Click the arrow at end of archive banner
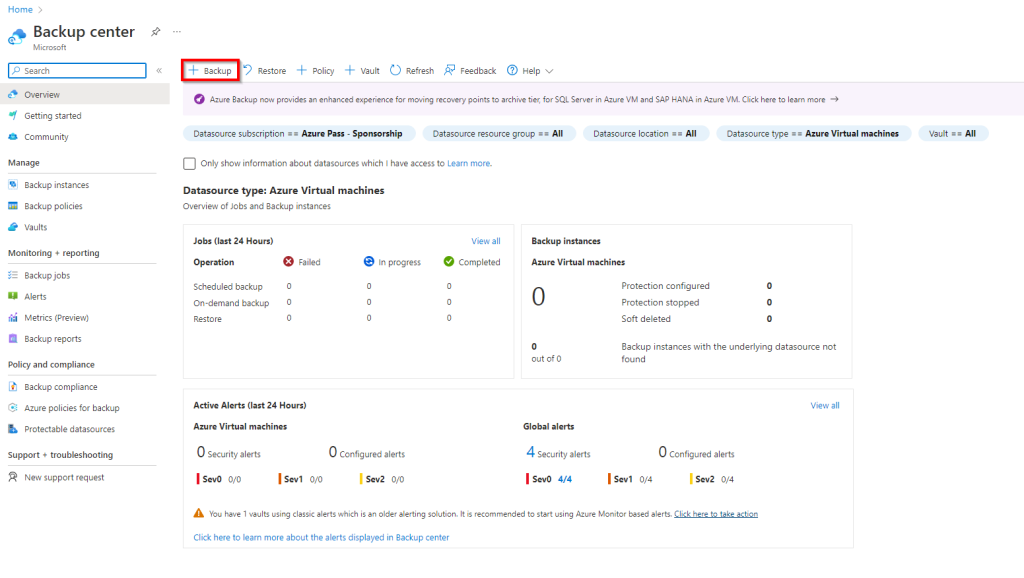1024x578 pixels. click(835, 99)
